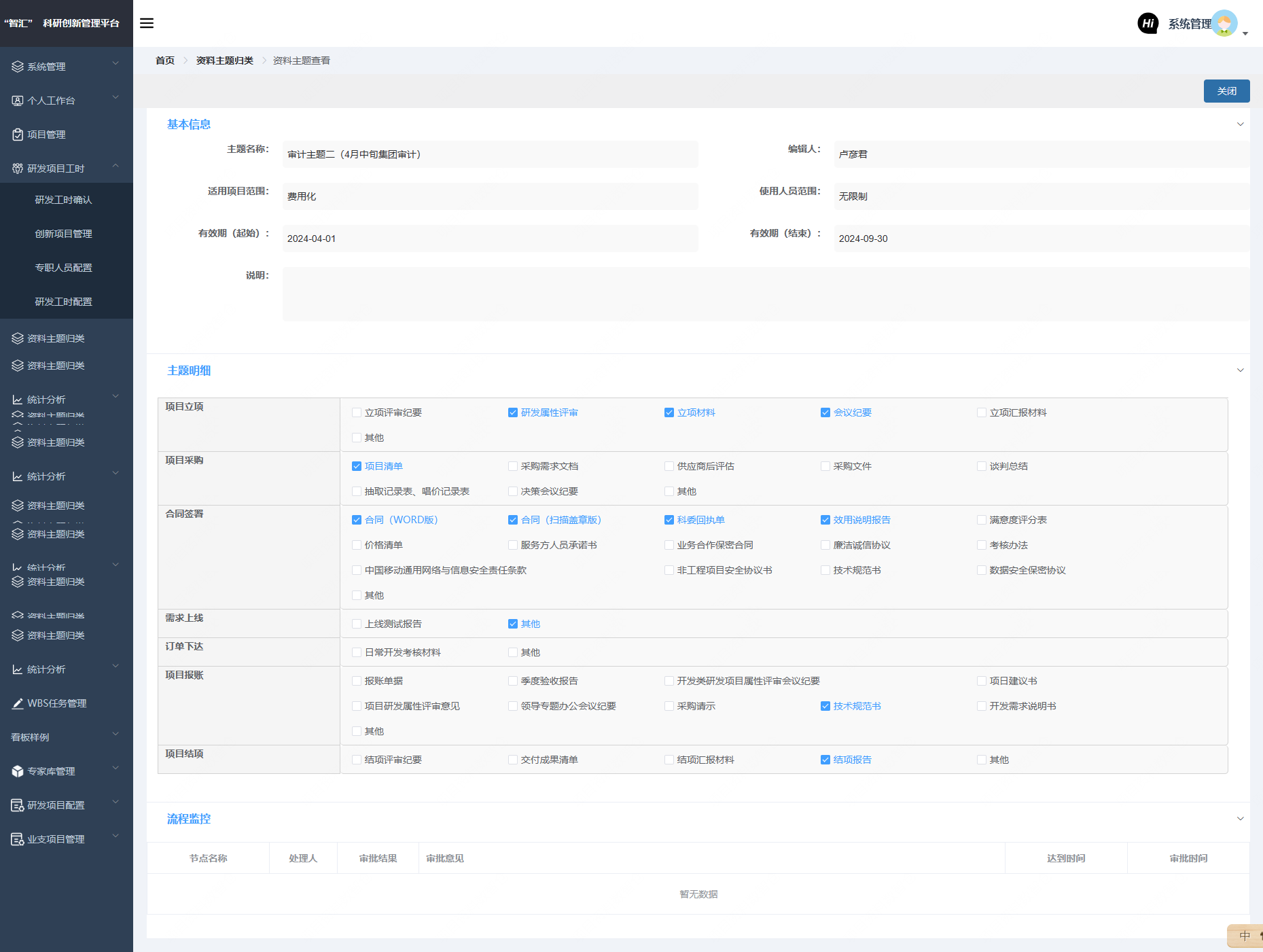Click the 研发项目配置 sidebar icon
1263x952 pixels.
click(x=18, y=805)
